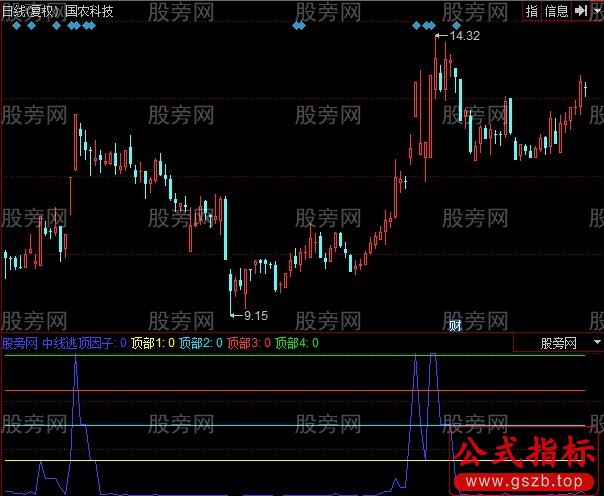Click the 财 marker icon on the chart

454,325
